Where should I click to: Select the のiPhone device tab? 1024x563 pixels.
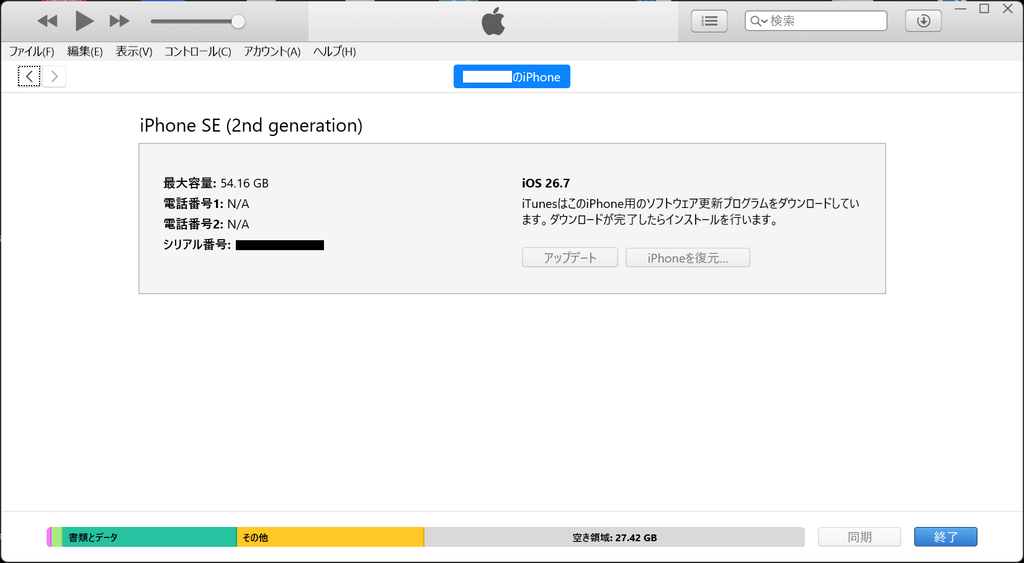(512, 76)
